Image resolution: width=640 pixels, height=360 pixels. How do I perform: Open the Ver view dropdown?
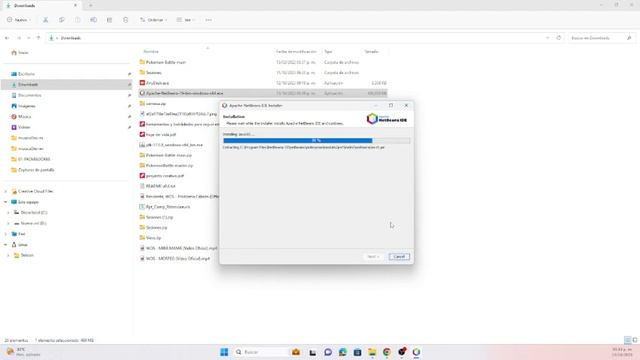(185, 20)
